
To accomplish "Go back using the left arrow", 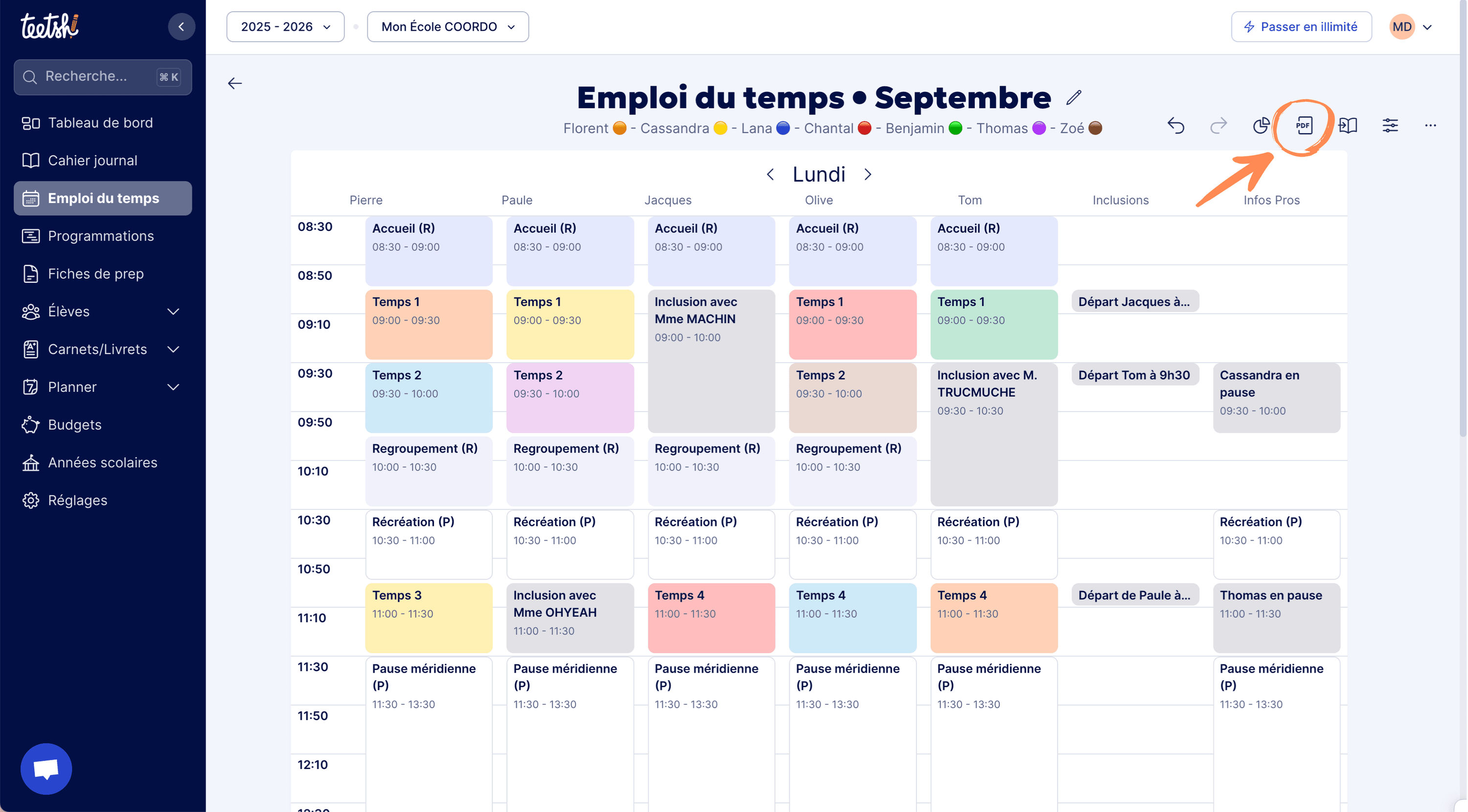I will [x=235, y=84].
